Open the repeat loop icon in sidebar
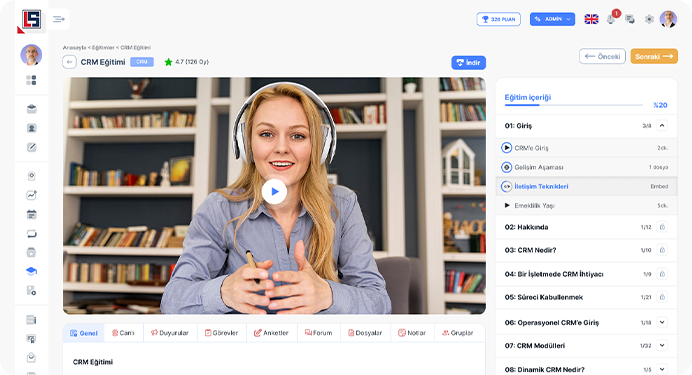Screen dimensions: 692x375 pyautogui.click(x=31, y=234)
